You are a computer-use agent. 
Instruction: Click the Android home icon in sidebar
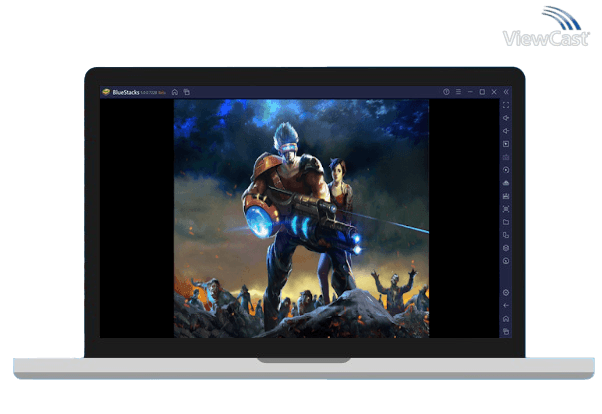click(x=506, y=319)
